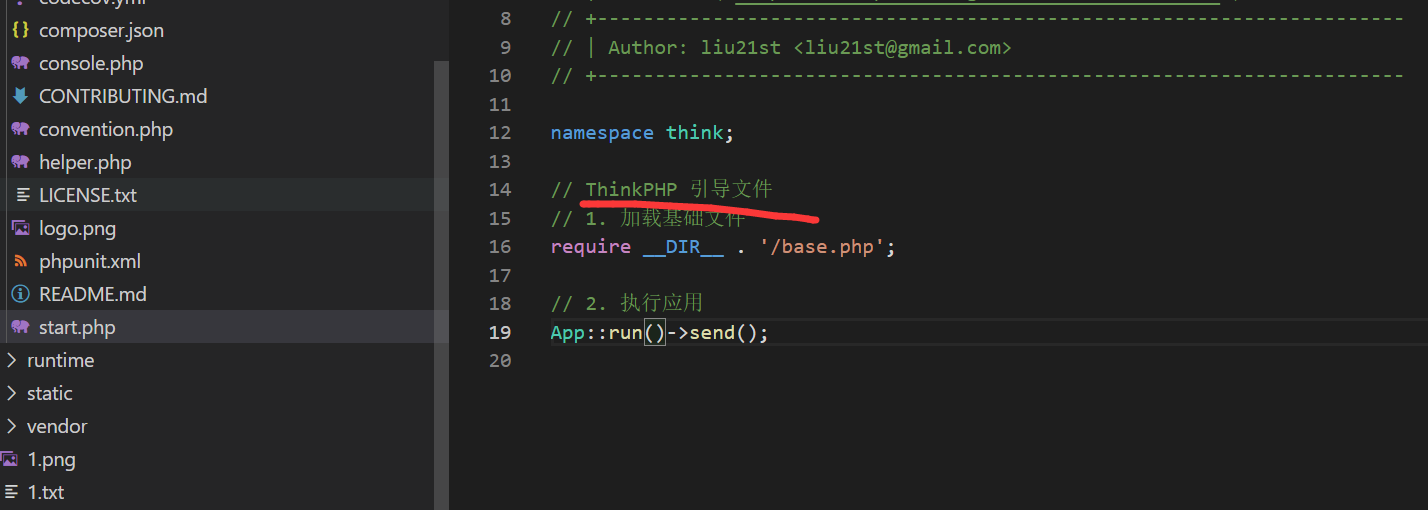Click the 'send' method call

(x=712, y=332)
